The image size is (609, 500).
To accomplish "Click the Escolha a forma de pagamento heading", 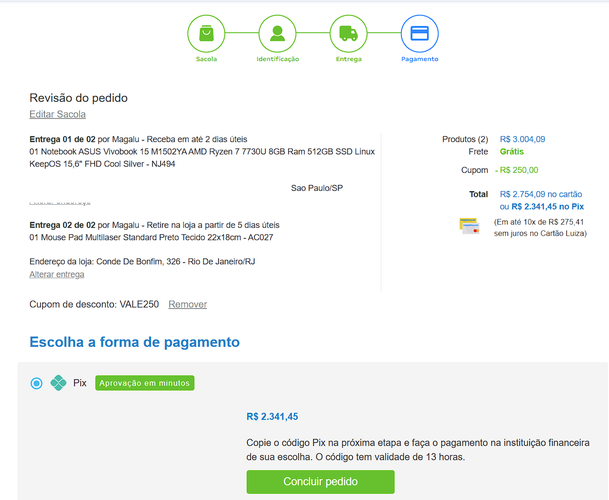I will 134,342.
